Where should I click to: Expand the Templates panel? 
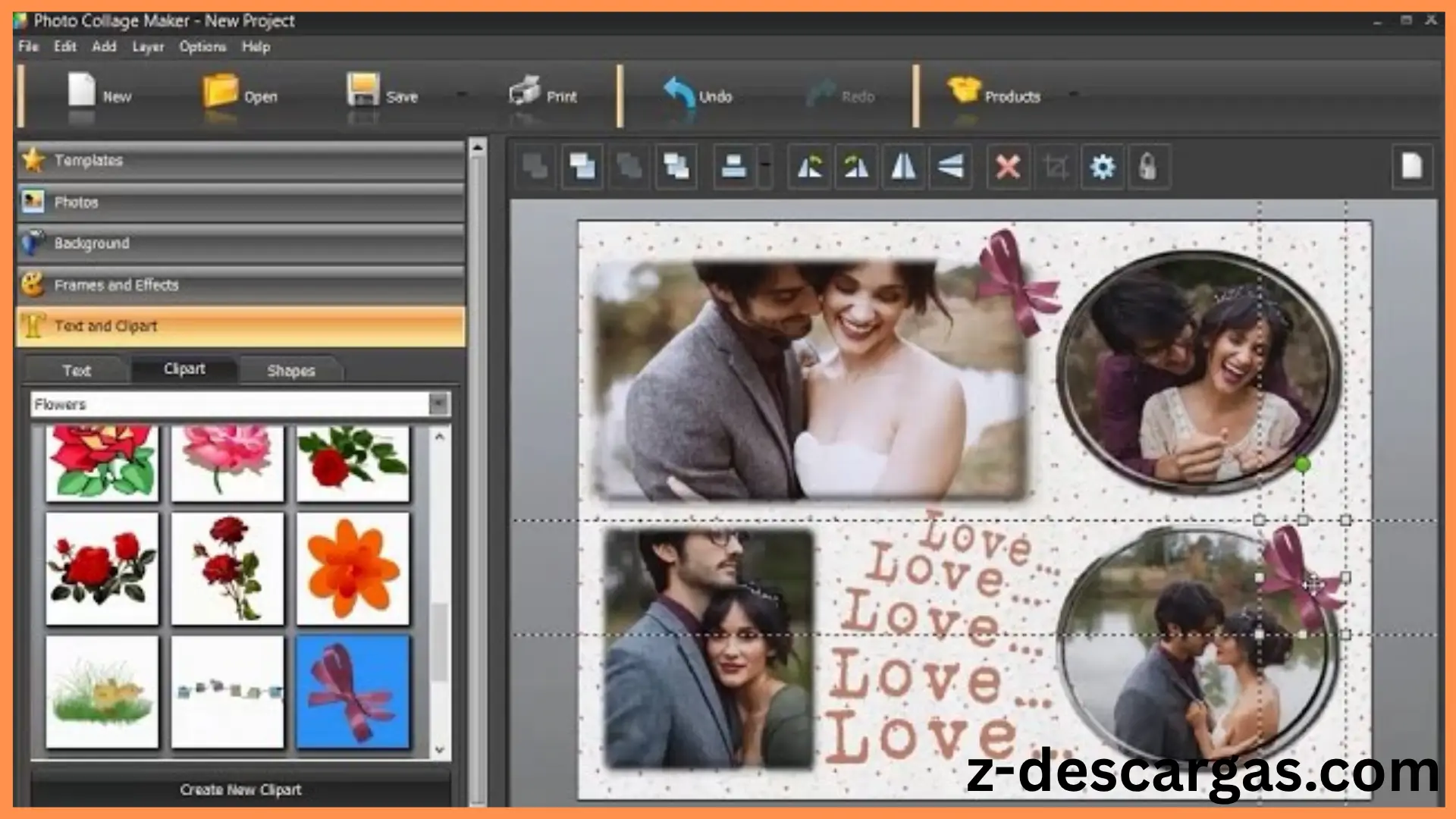(240, 161)
